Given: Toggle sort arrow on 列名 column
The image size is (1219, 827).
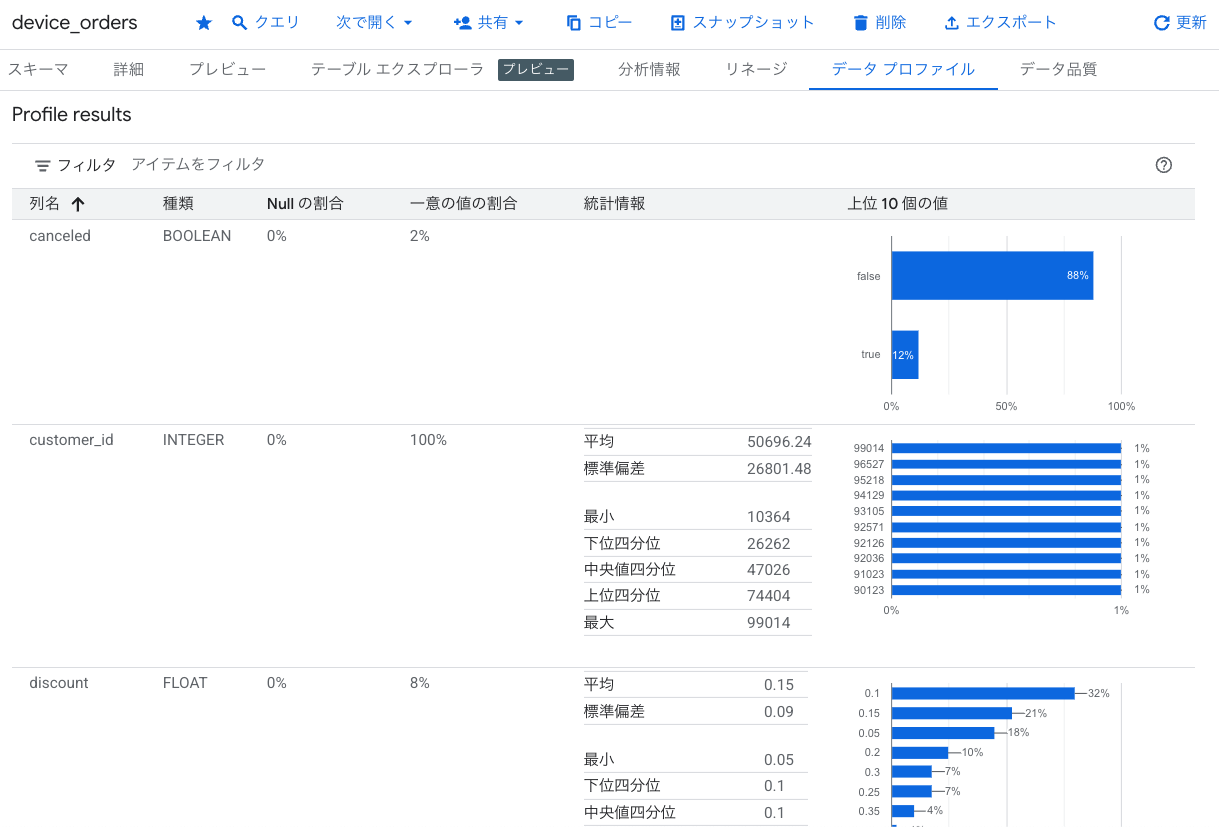Looking at the screenshot, I should coord(77,204).
